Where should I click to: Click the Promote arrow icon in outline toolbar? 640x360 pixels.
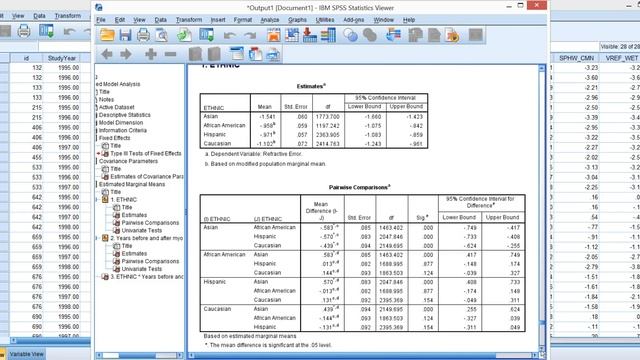point(107,54)
